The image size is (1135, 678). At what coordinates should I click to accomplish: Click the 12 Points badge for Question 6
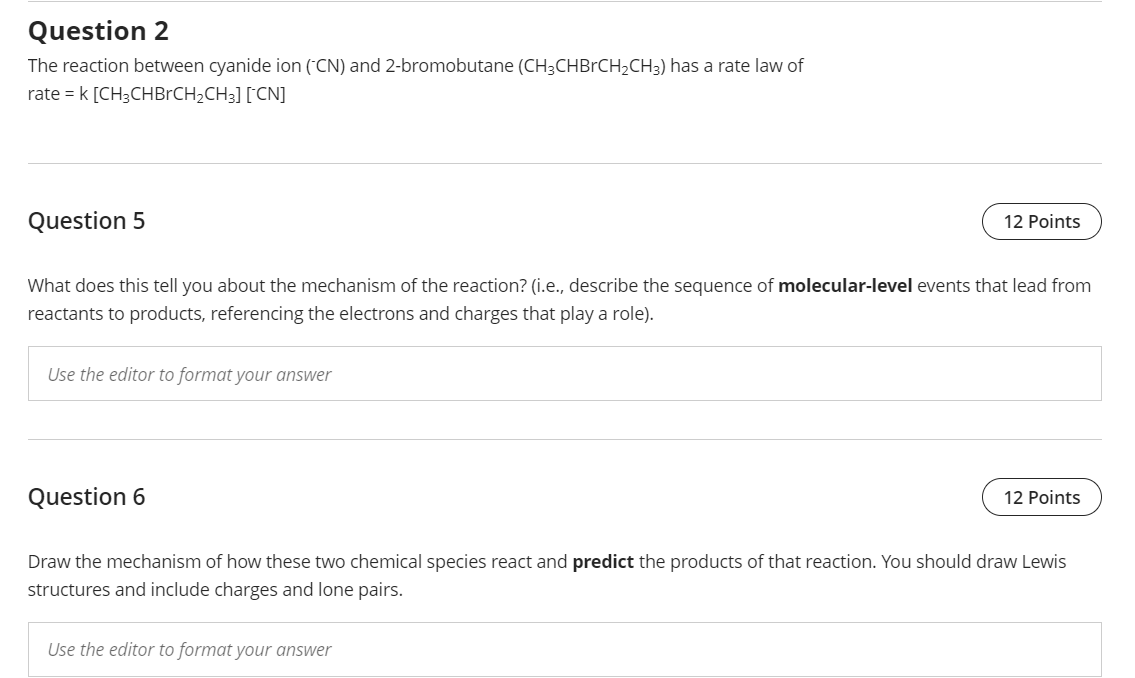(1041, 497)
